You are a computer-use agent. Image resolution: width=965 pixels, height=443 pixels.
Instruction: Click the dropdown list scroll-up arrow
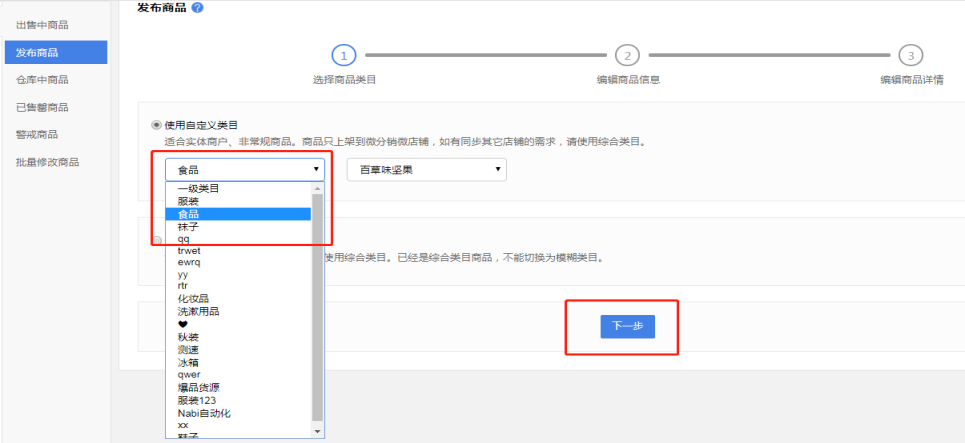tap(318, 188)
